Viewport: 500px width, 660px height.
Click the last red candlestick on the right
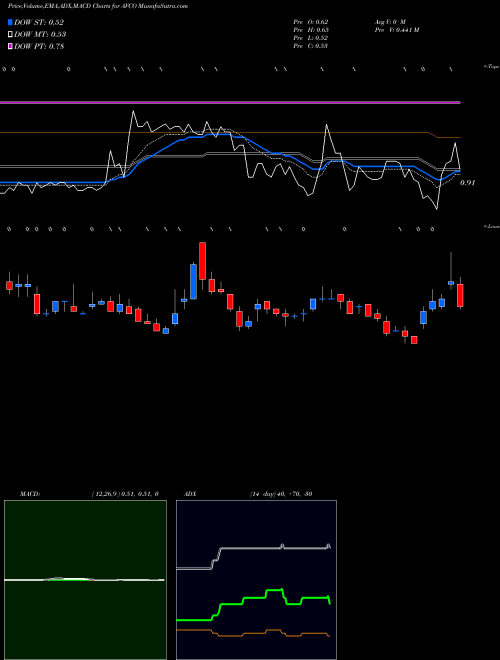(x=460, y=295)
